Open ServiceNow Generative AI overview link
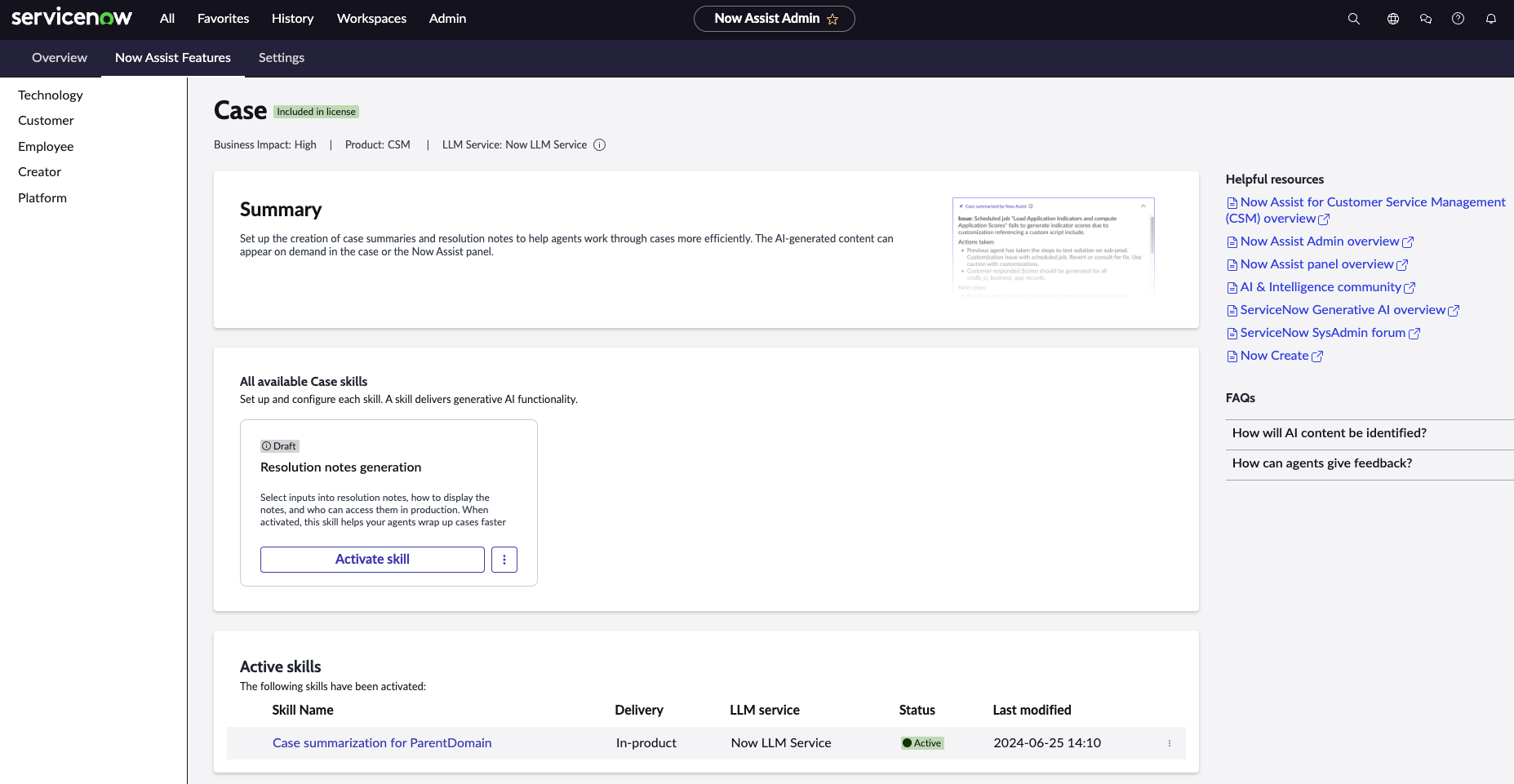 [x=1343, y=310]
